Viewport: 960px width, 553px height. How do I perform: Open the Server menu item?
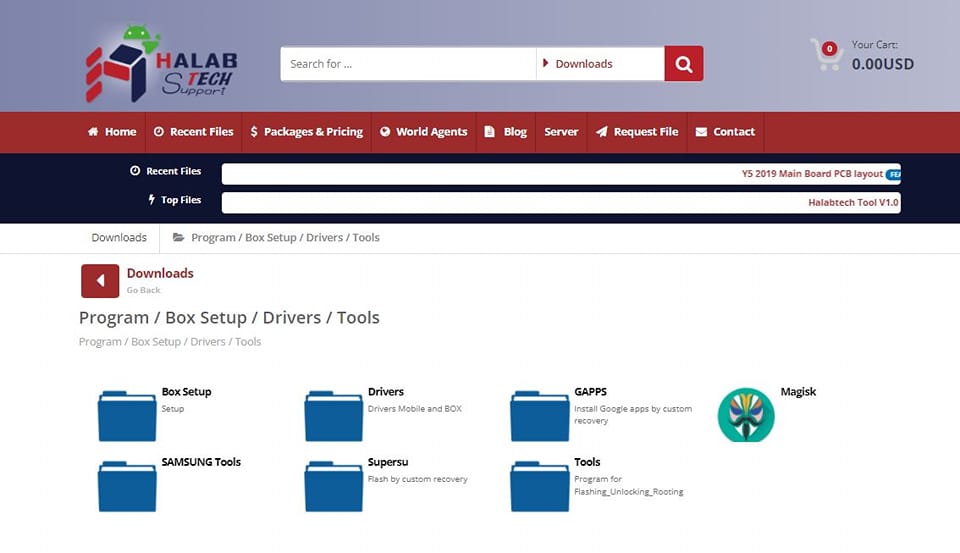click(561, 132)
